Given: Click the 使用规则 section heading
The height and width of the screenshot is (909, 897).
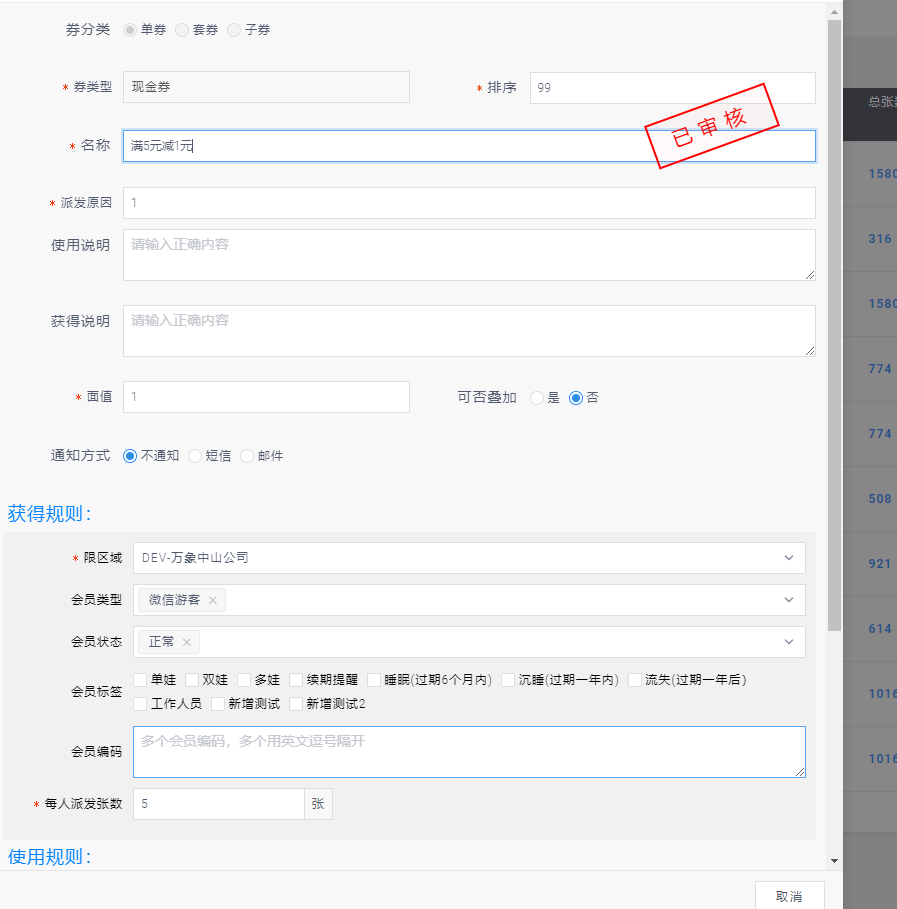Looking at the screenshot, I should tap(50, 857).
